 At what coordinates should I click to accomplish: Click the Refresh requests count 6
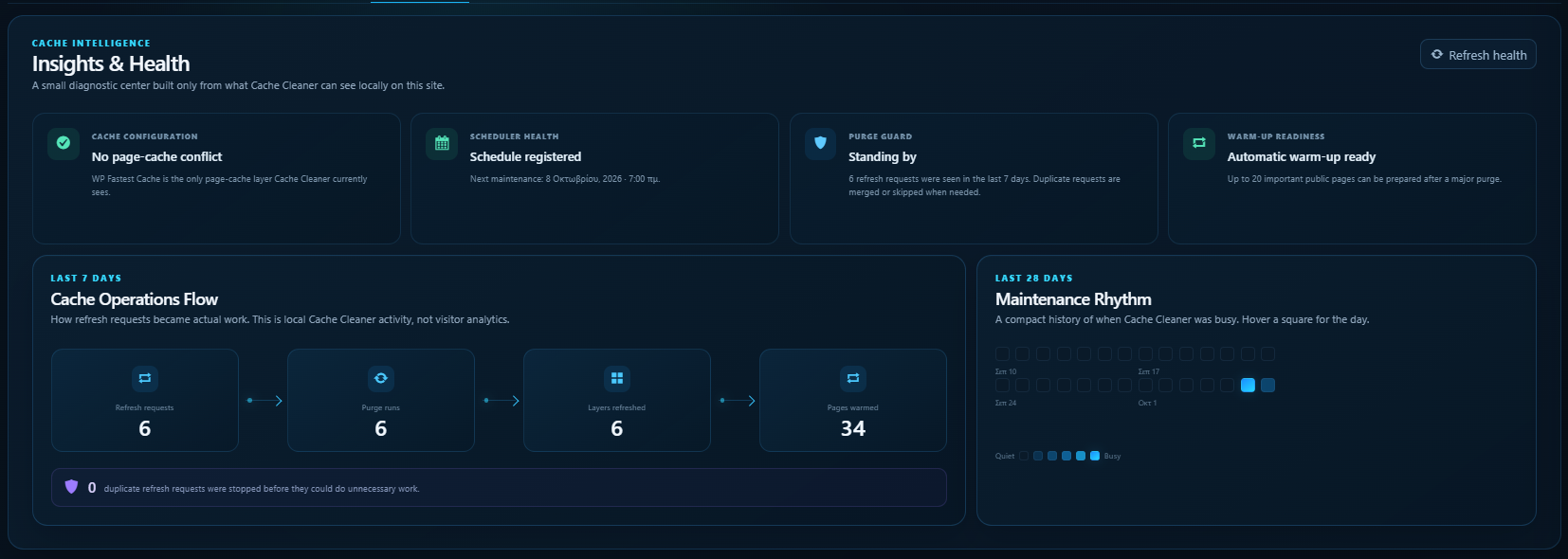click(x=145, y=428)
